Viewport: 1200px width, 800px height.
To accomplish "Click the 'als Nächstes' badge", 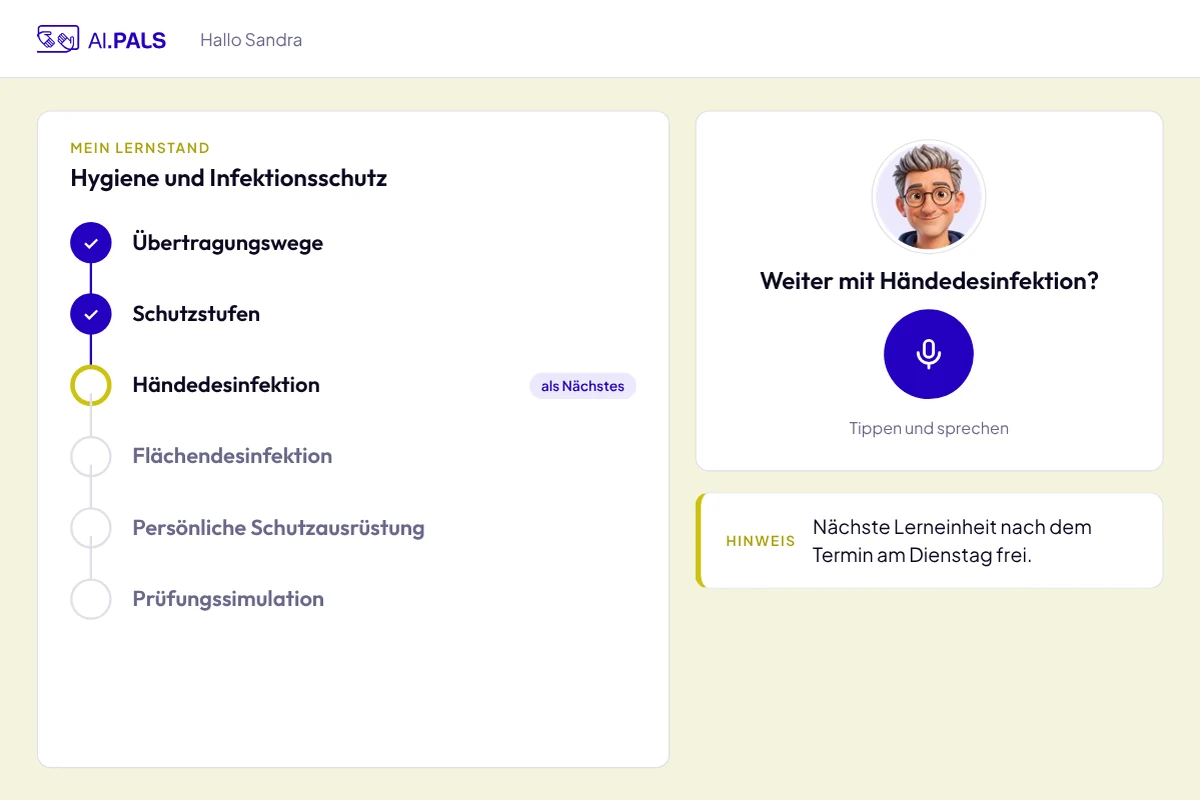I will 583,386.
